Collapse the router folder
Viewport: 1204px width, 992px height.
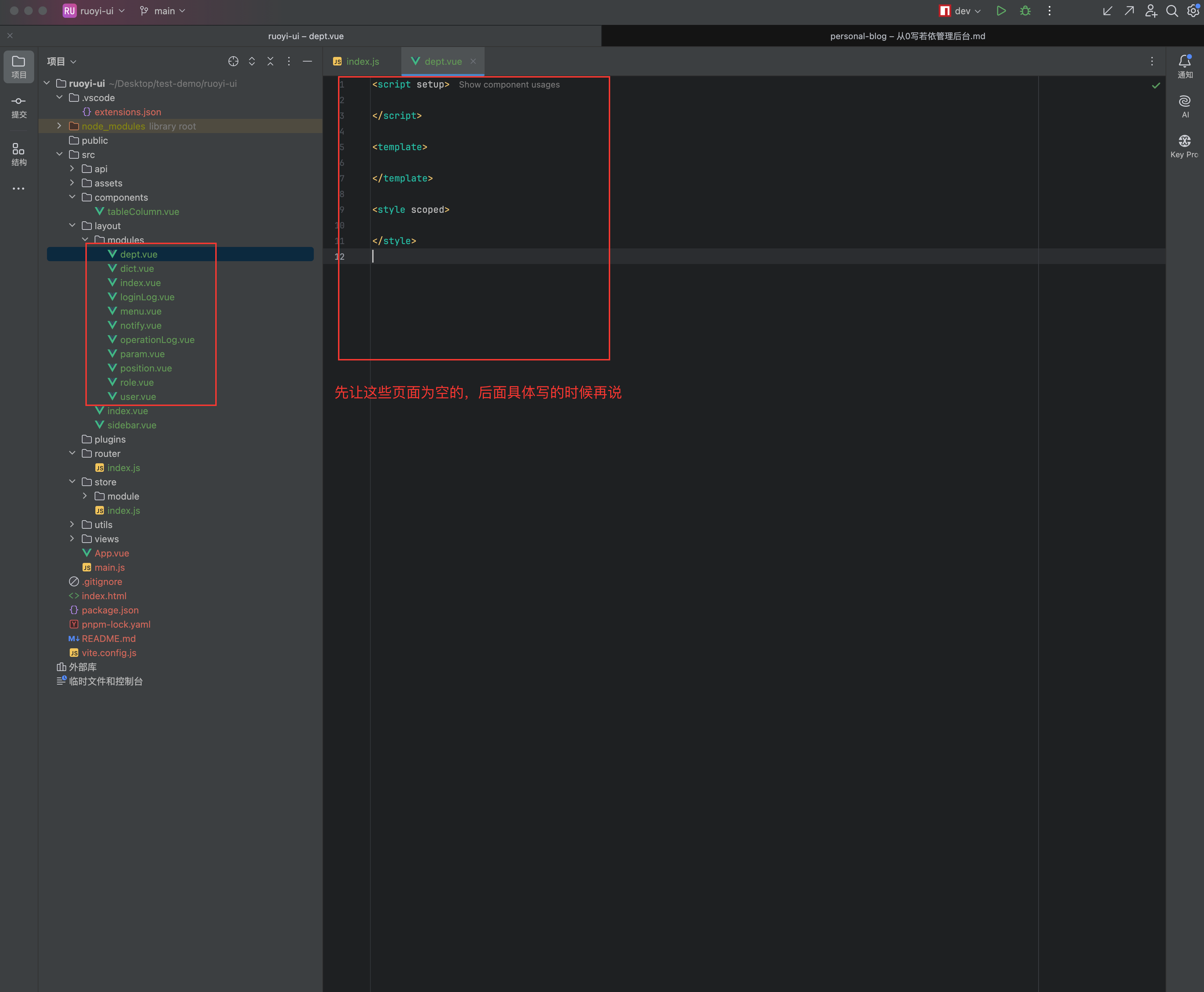[72, 453]
